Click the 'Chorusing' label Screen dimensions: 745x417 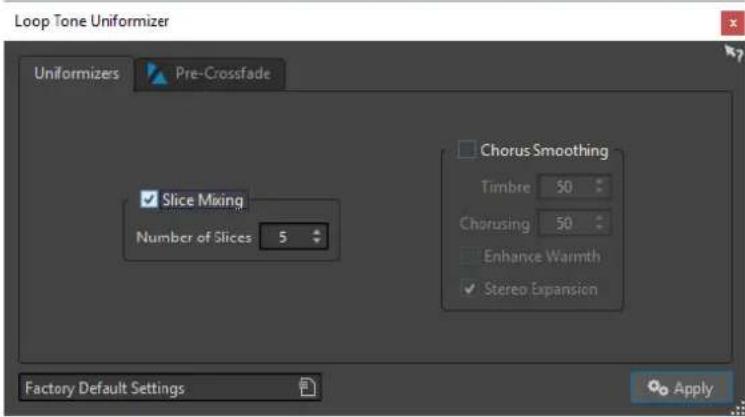[495, 224]
